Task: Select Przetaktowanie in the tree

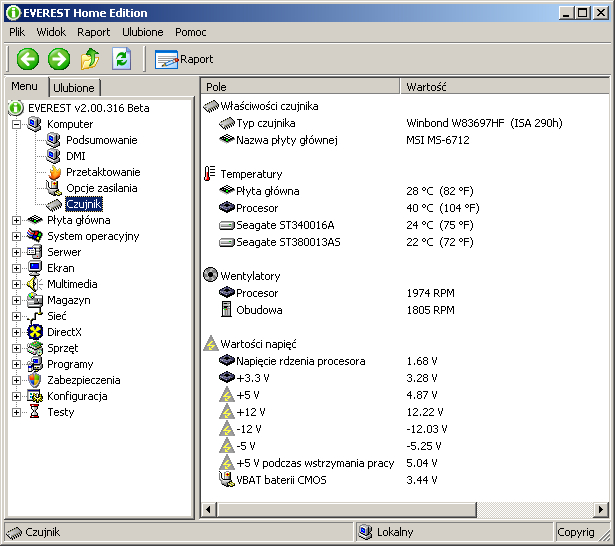Action: click(x=103, y=172)
